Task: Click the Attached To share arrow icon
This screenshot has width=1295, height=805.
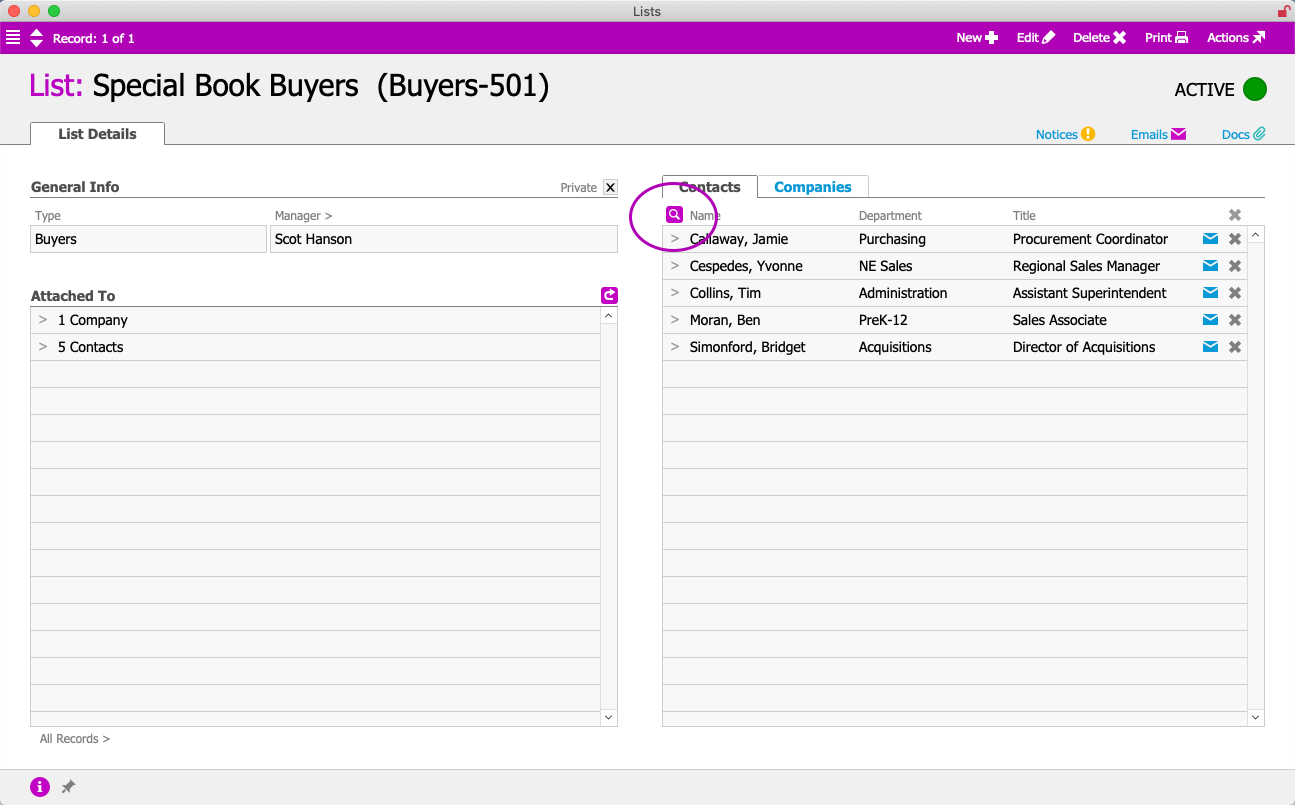Action: coord(609,295)
